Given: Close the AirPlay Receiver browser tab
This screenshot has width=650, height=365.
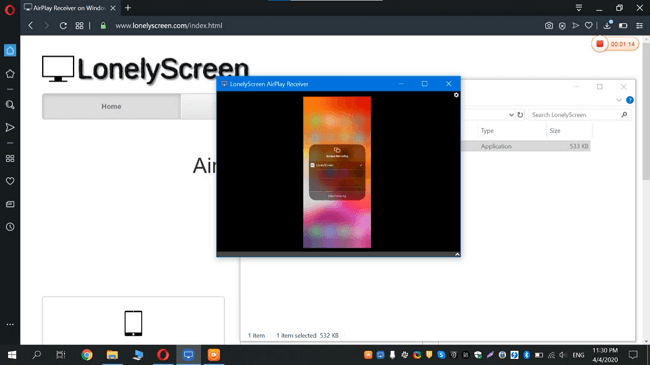Looking at the screenshot, I should tap(113, 8).
